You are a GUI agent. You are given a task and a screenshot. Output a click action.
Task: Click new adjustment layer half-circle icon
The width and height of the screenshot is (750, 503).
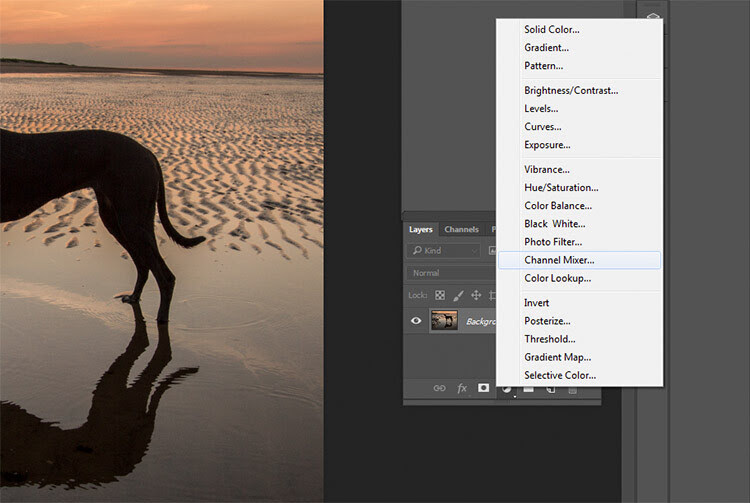coord(506,391)
